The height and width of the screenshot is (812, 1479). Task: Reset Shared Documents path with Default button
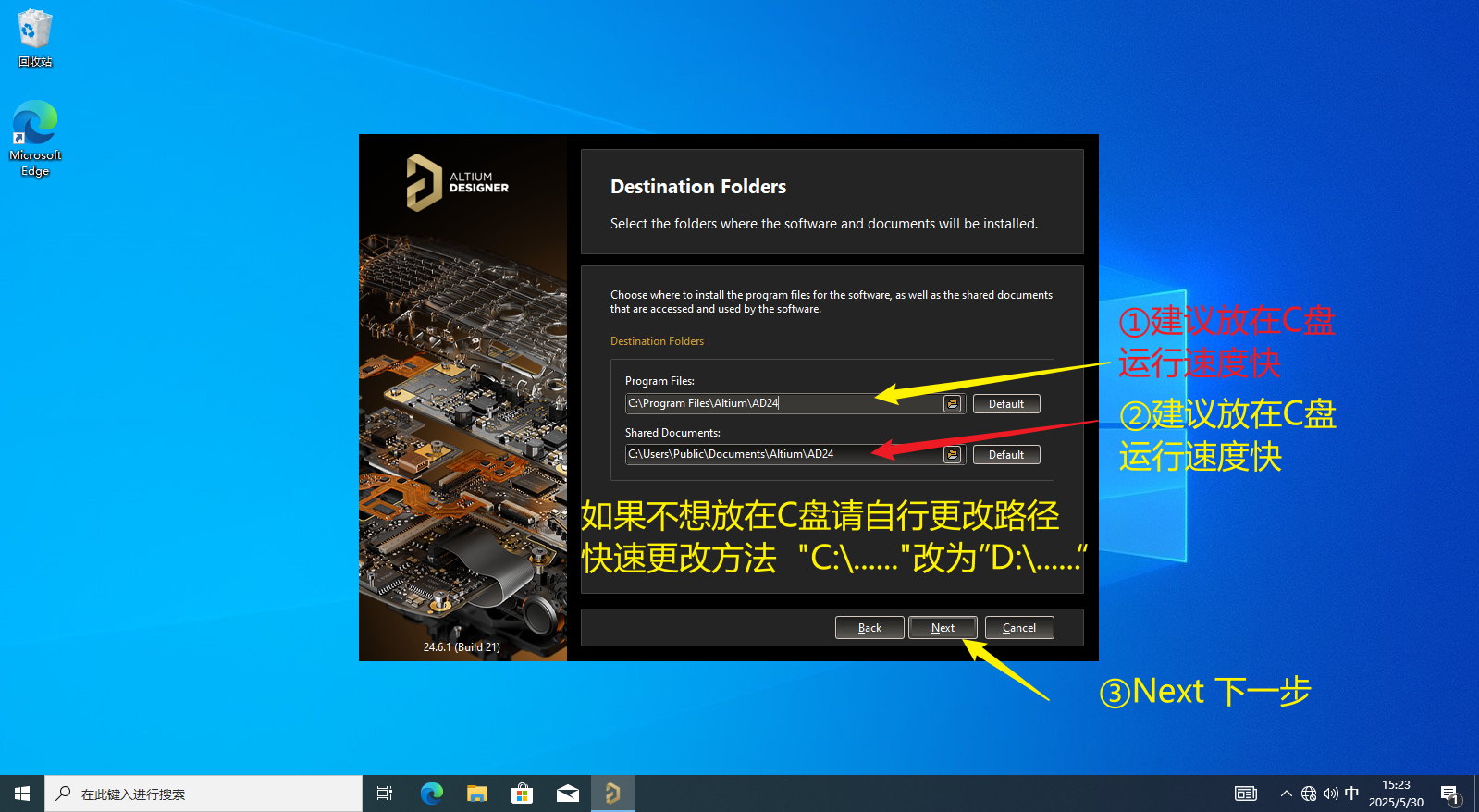pos(1006,455)
